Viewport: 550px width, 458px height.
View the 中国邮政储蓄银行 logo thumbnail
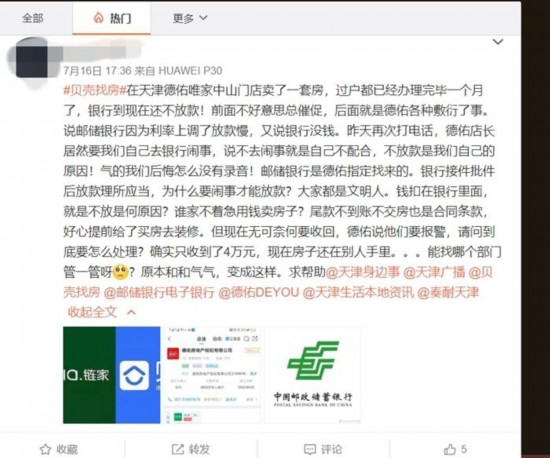(313, 375)
